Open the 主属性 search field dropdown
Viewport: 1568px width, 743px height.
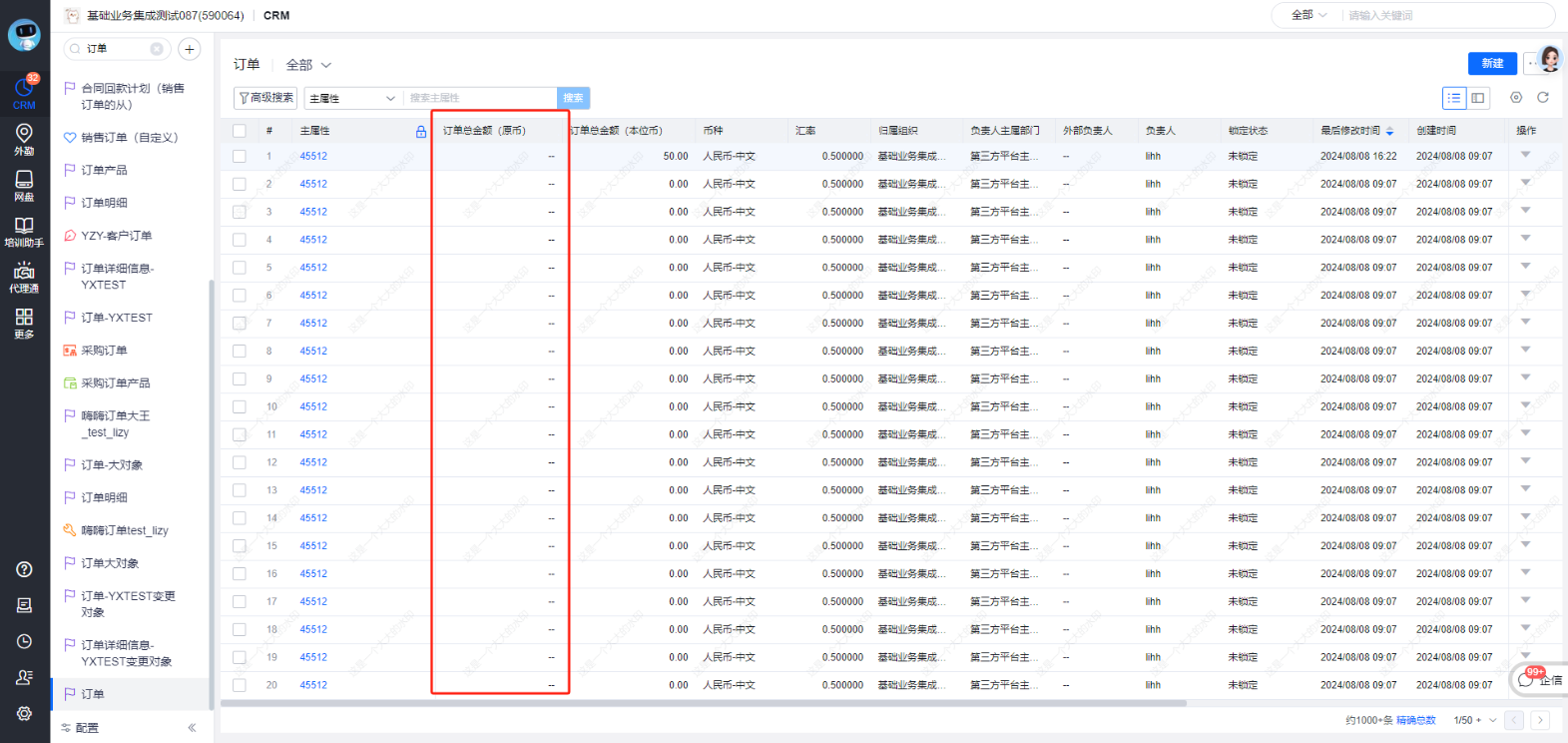(x=352, y=98)
